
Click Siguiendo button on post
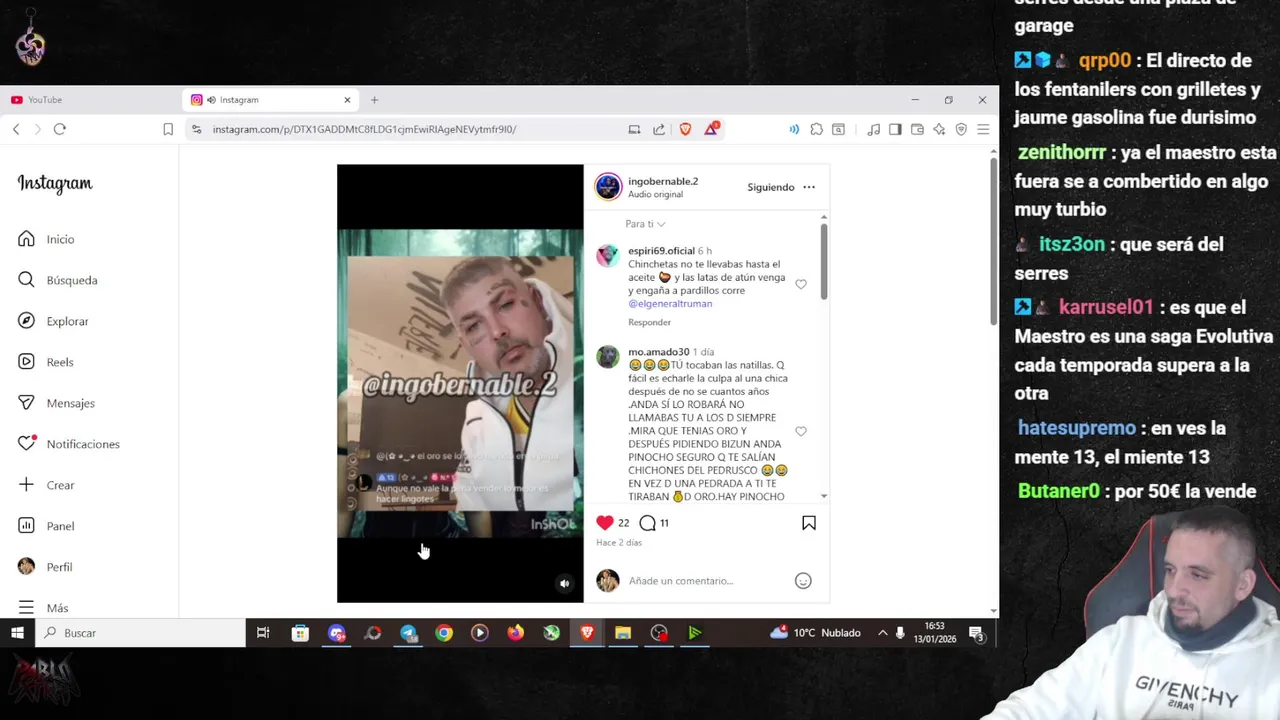pyautogui.click(x=771, y=187)
